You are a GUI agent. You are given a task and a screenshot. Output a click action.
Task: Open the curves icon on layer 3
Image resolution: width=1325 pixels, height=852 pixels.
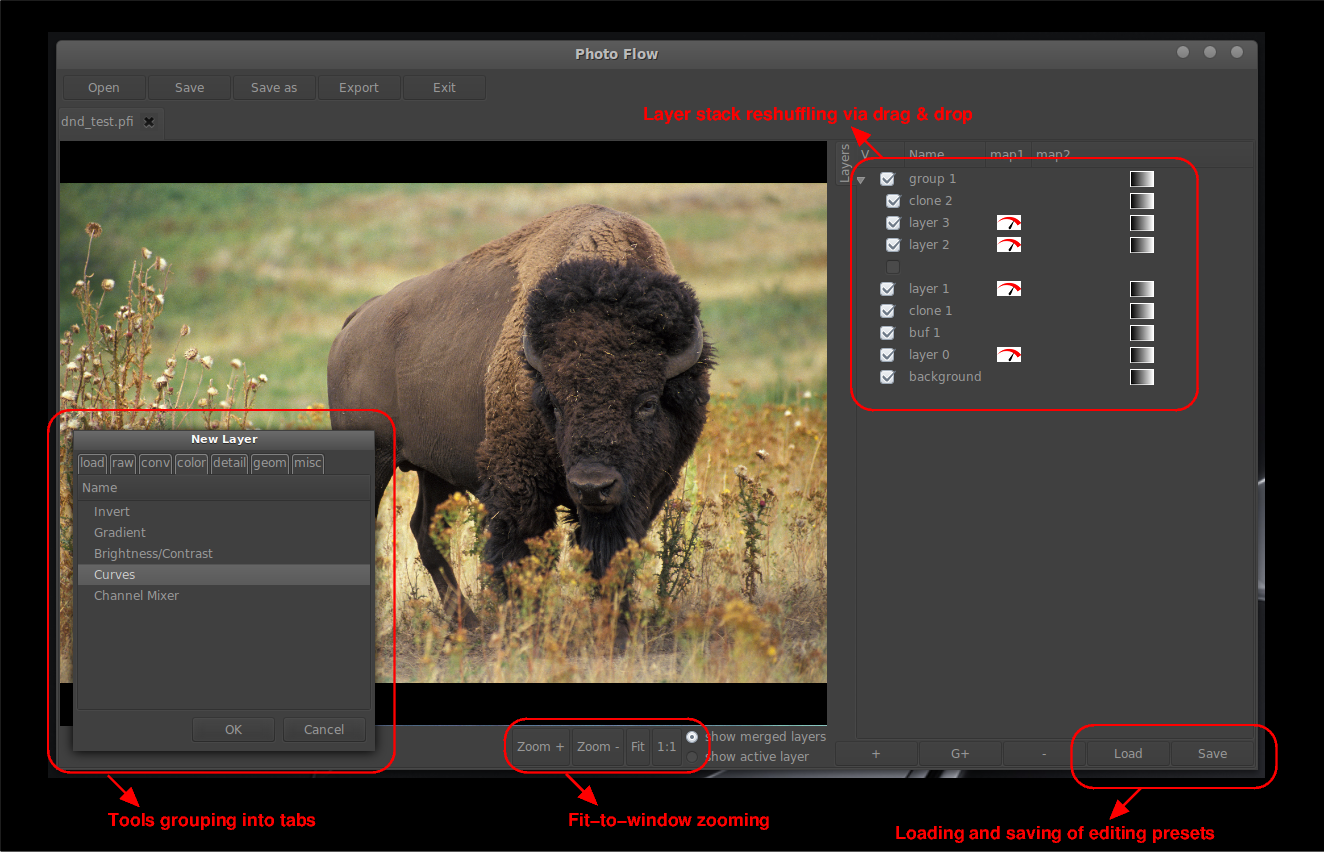coord(1009,223)
